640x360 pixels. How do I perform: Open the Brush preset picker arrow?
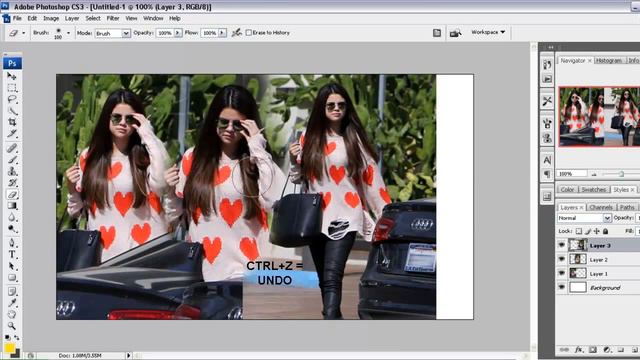pos(68,33)
